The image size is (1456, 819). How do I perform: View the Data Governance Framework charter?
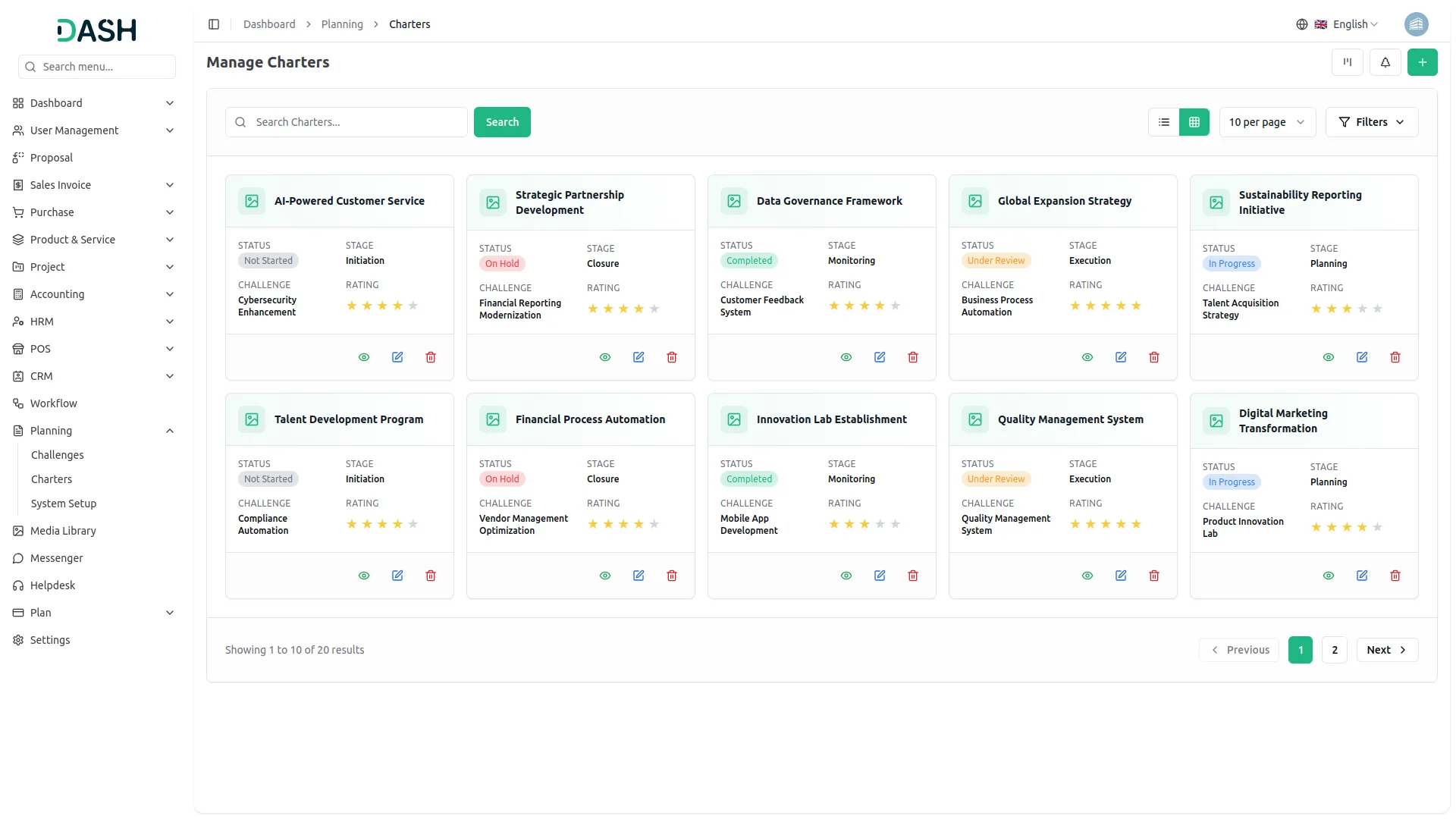coord(846,357)
